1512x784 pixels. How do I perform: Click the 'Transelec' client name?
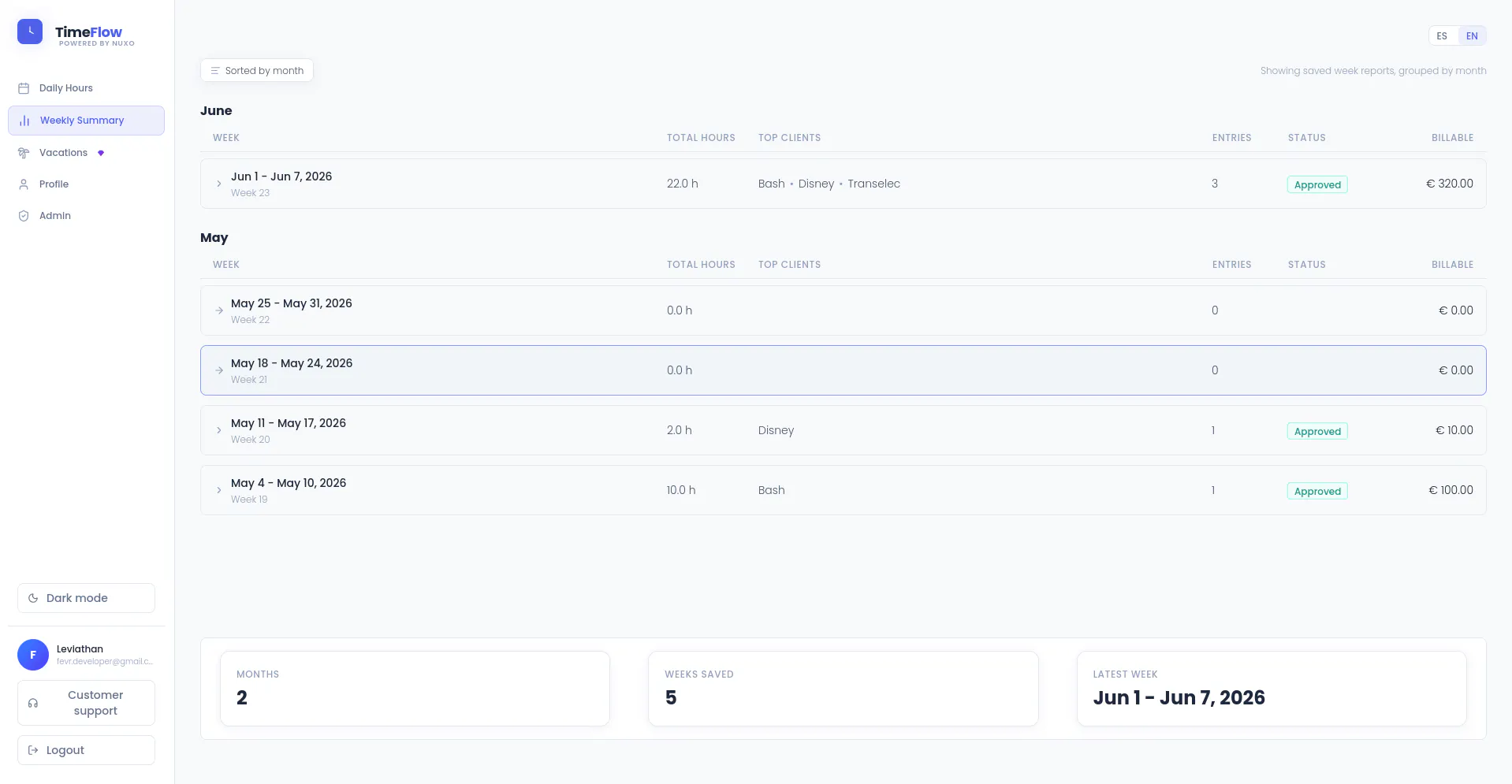(x=873, y=184)
